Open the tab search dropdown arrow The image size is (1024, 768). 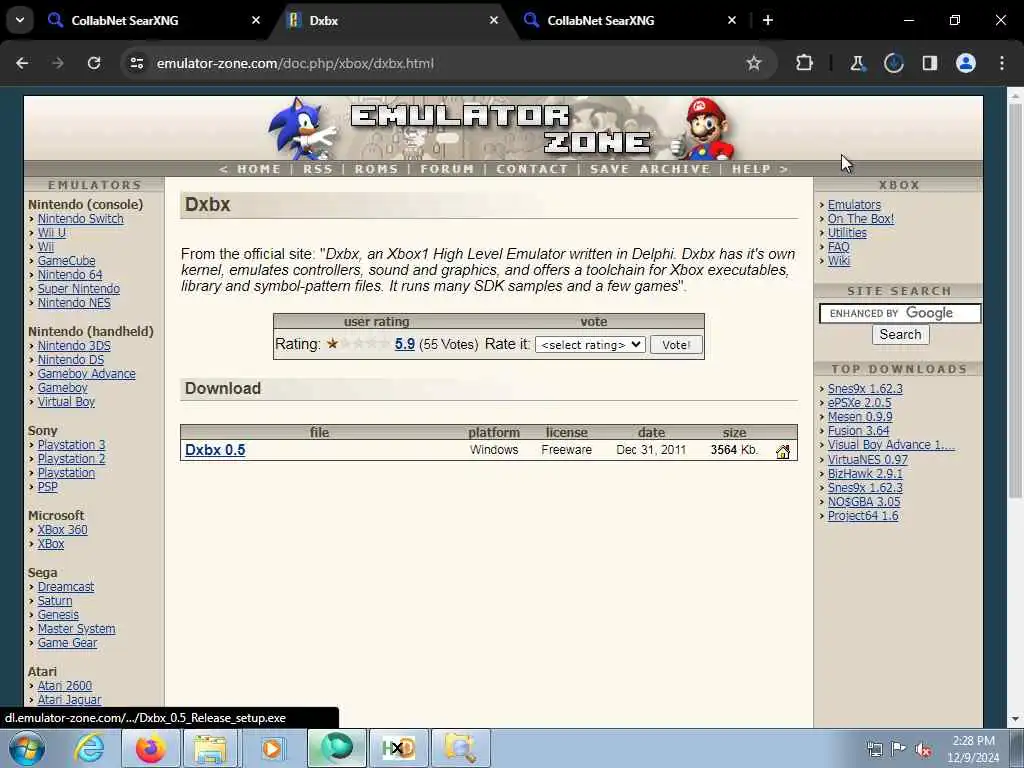[20, 20]
